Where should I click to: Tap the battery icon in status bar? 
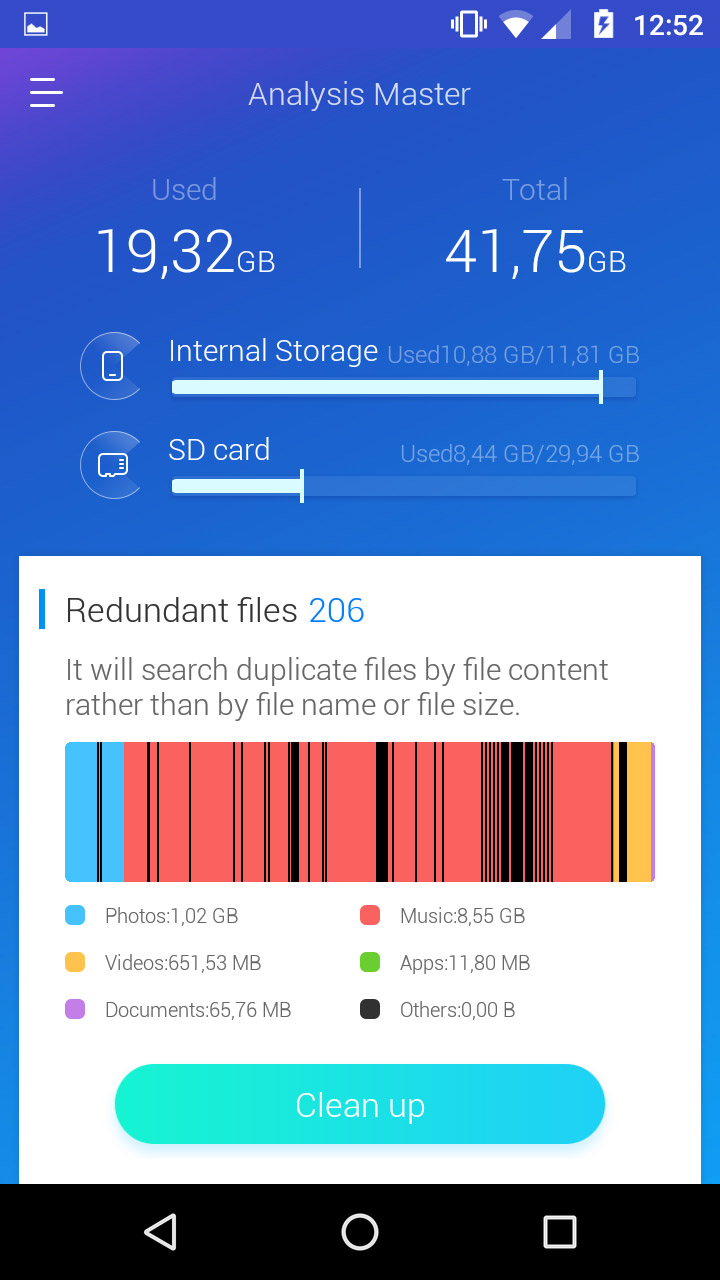point(603,24)
